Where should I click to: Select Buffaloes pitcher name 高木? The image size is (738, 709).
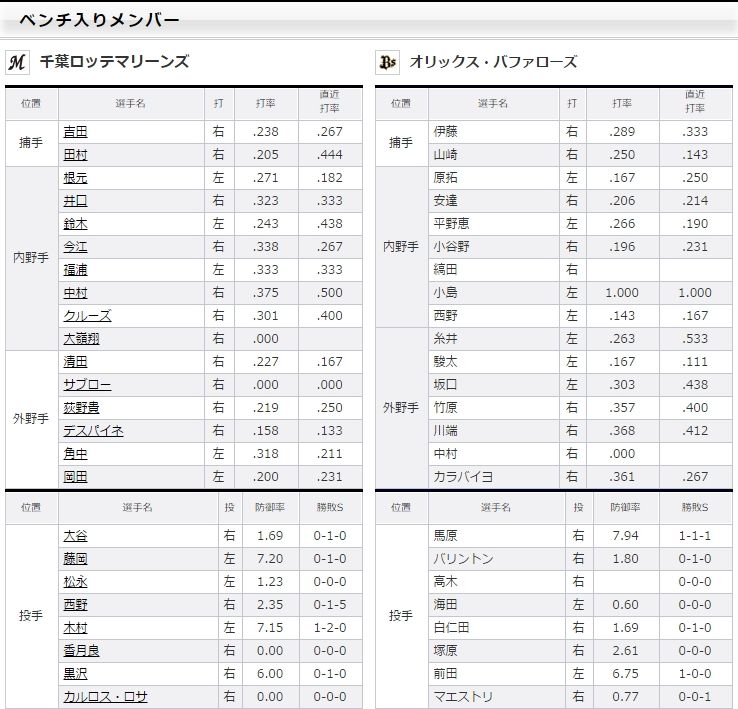[445, 582]
